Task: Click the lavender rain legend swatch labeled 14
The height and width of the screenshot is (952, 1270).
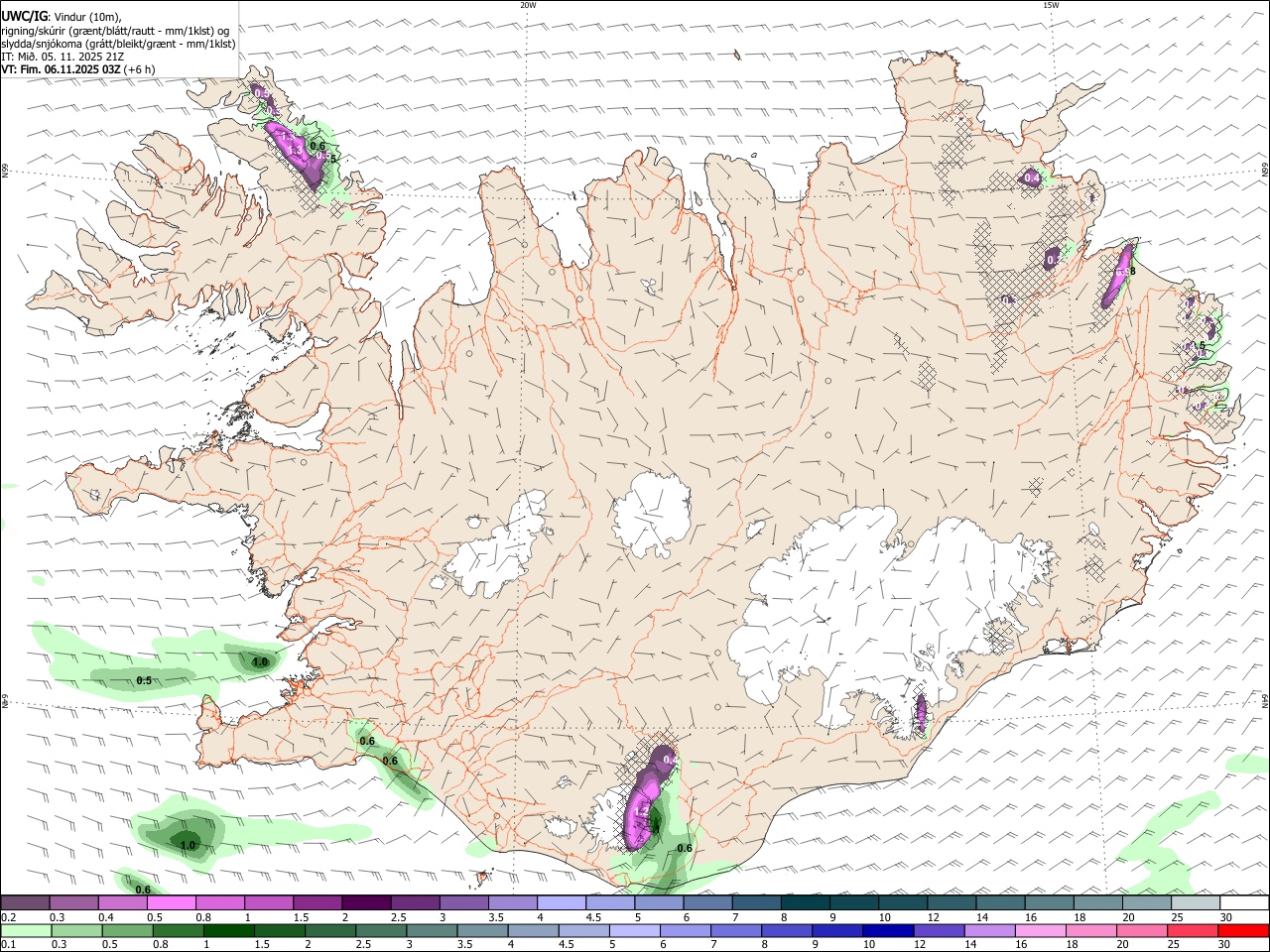Action: [x=990, y=931]
